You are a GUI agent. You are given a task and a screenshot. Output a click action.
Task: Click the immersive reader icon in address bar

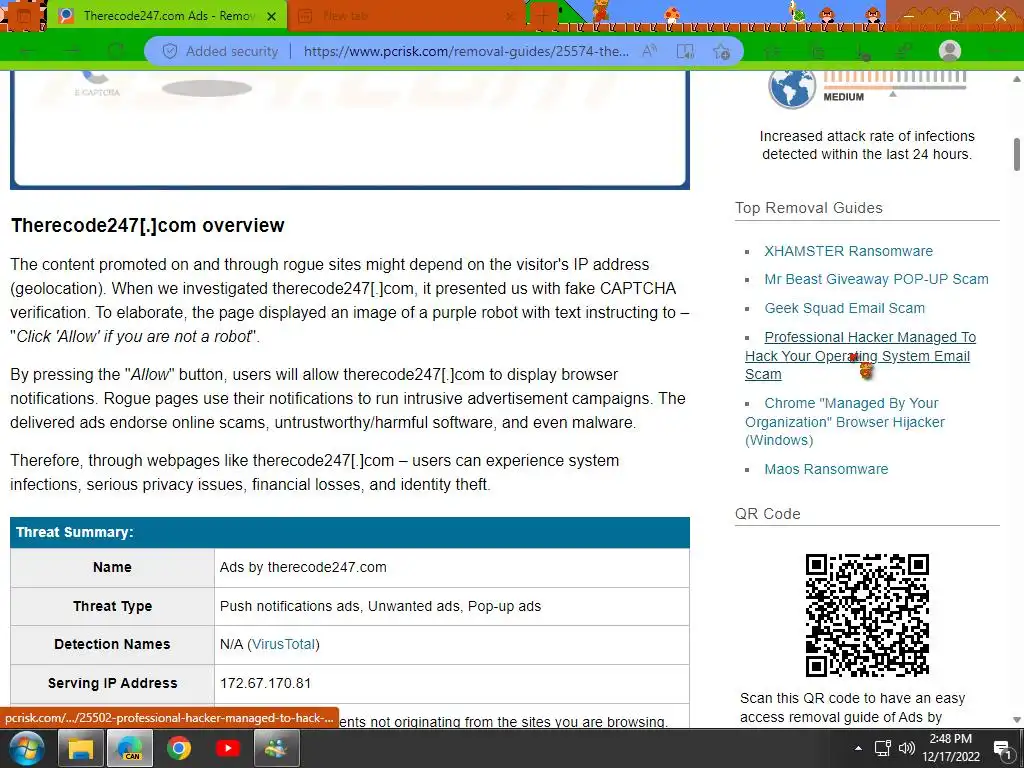click(x=685, y=52)
